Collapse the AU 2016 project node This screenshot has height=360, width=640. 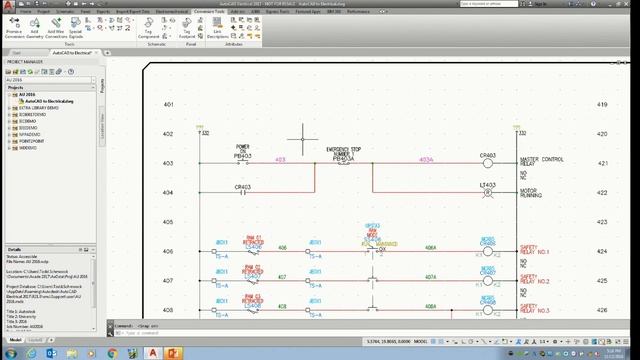point(9,95)
